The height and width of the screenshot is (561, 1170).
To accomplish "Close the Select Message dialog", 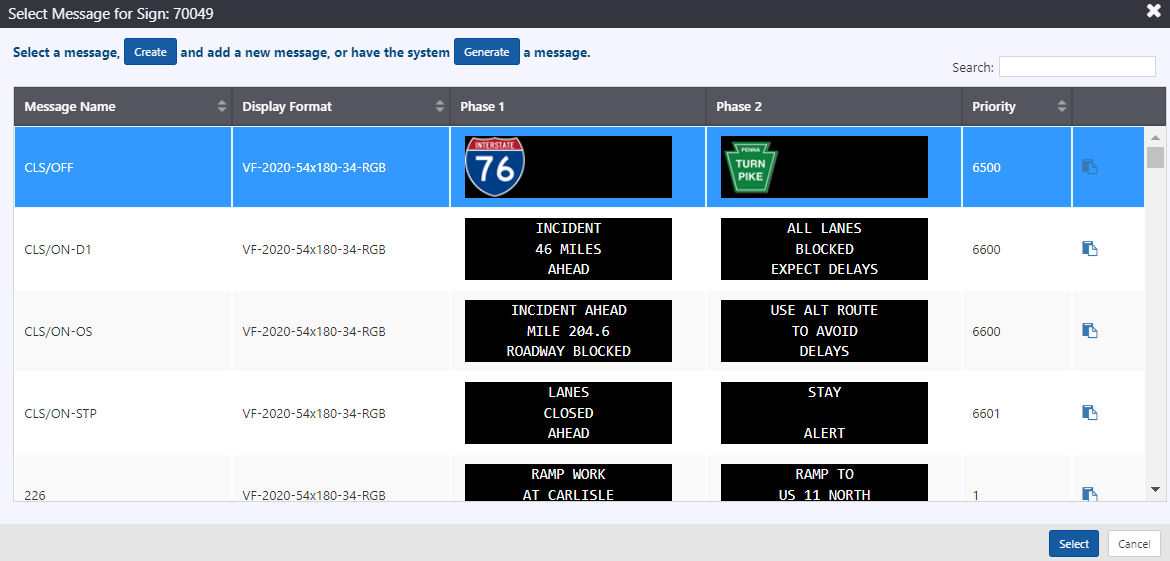I will pos(1154,10).
